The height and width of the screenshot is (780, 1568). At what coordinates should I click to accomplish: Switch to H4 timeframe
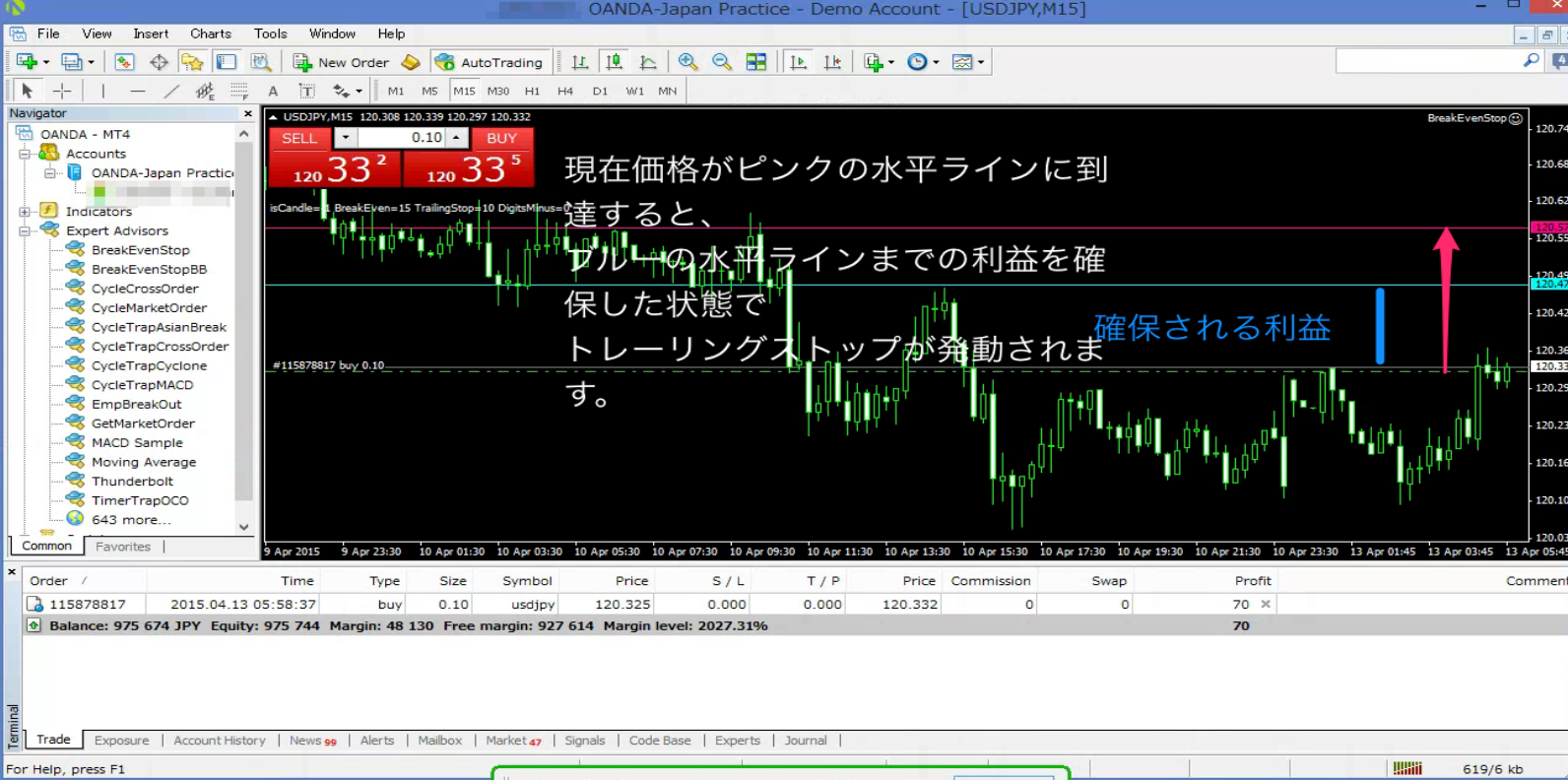pos(565,91)
